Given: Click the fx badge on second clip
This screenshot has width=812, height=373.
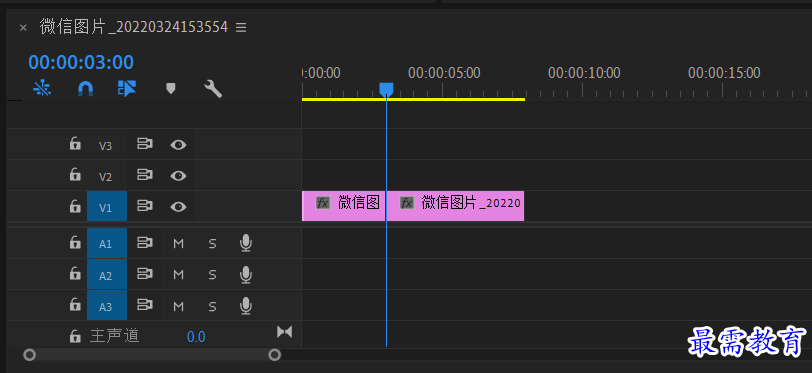Looking at the screenshot, I should click(407, 203).
